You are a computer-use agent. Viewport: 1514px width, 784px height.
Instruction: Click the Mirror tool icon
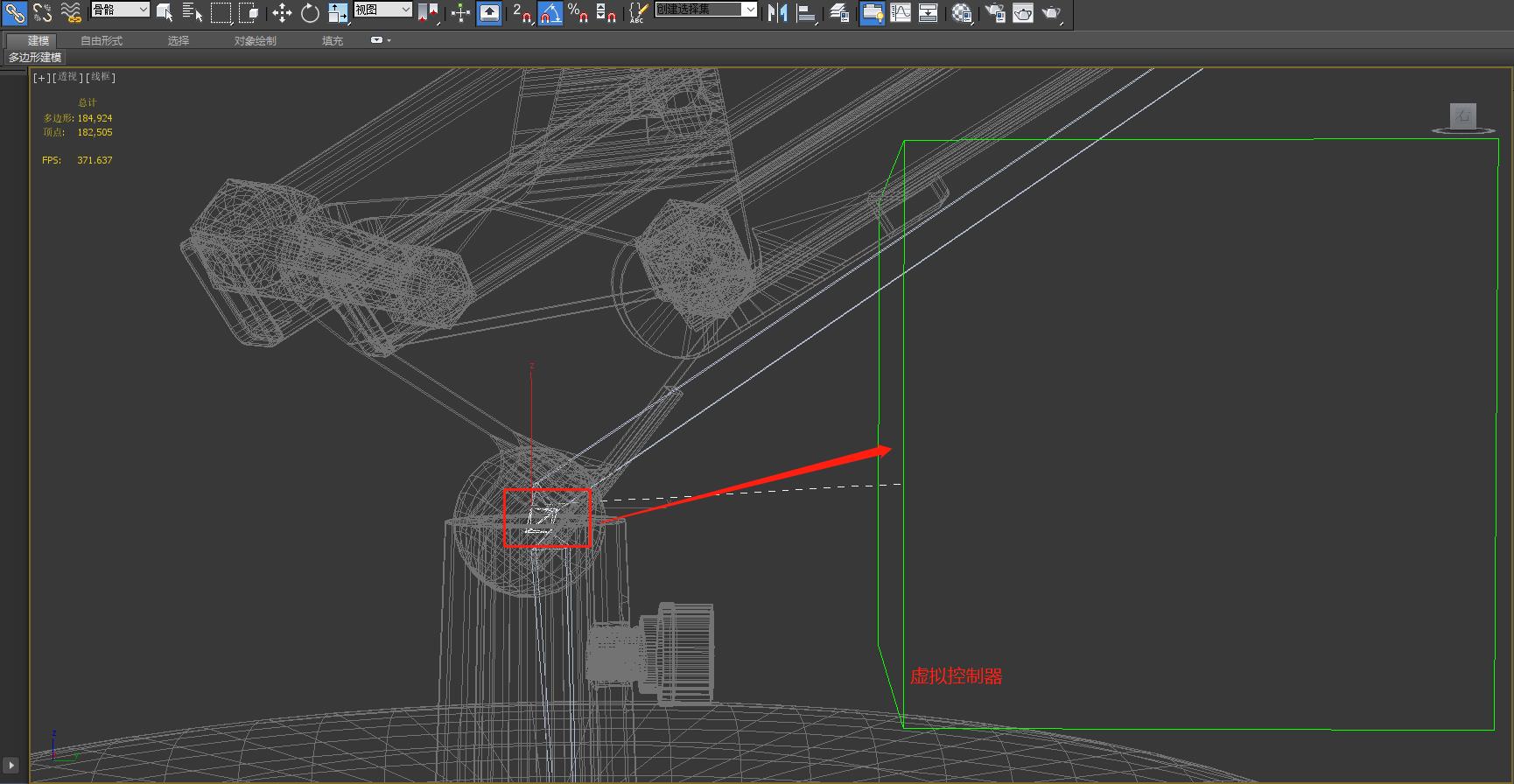click(x=777, y=12)
